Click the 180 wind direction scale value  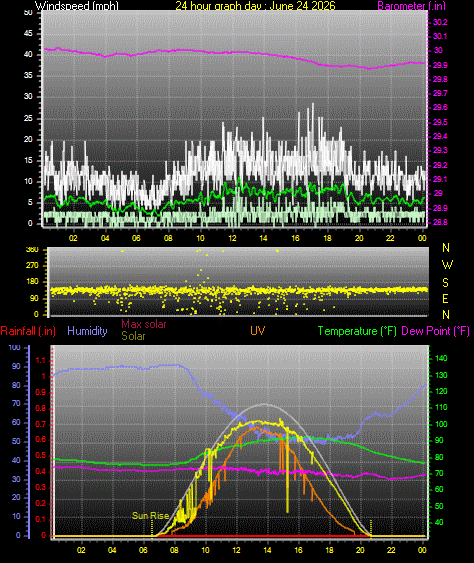pos(32,282)
